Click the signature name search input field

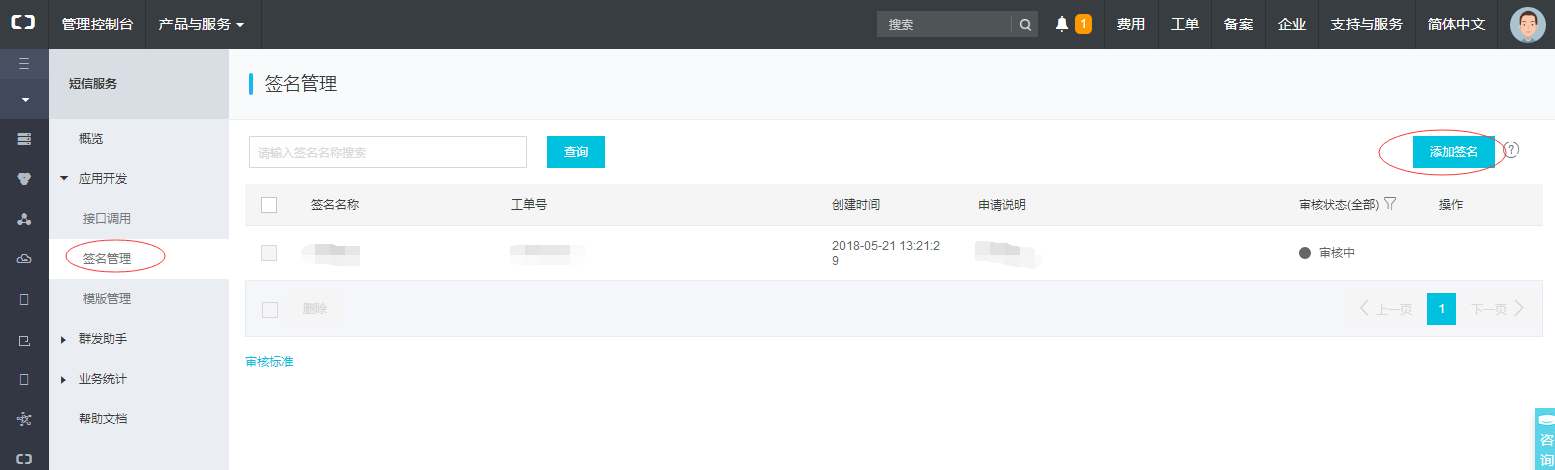click(x=388, y=152)
